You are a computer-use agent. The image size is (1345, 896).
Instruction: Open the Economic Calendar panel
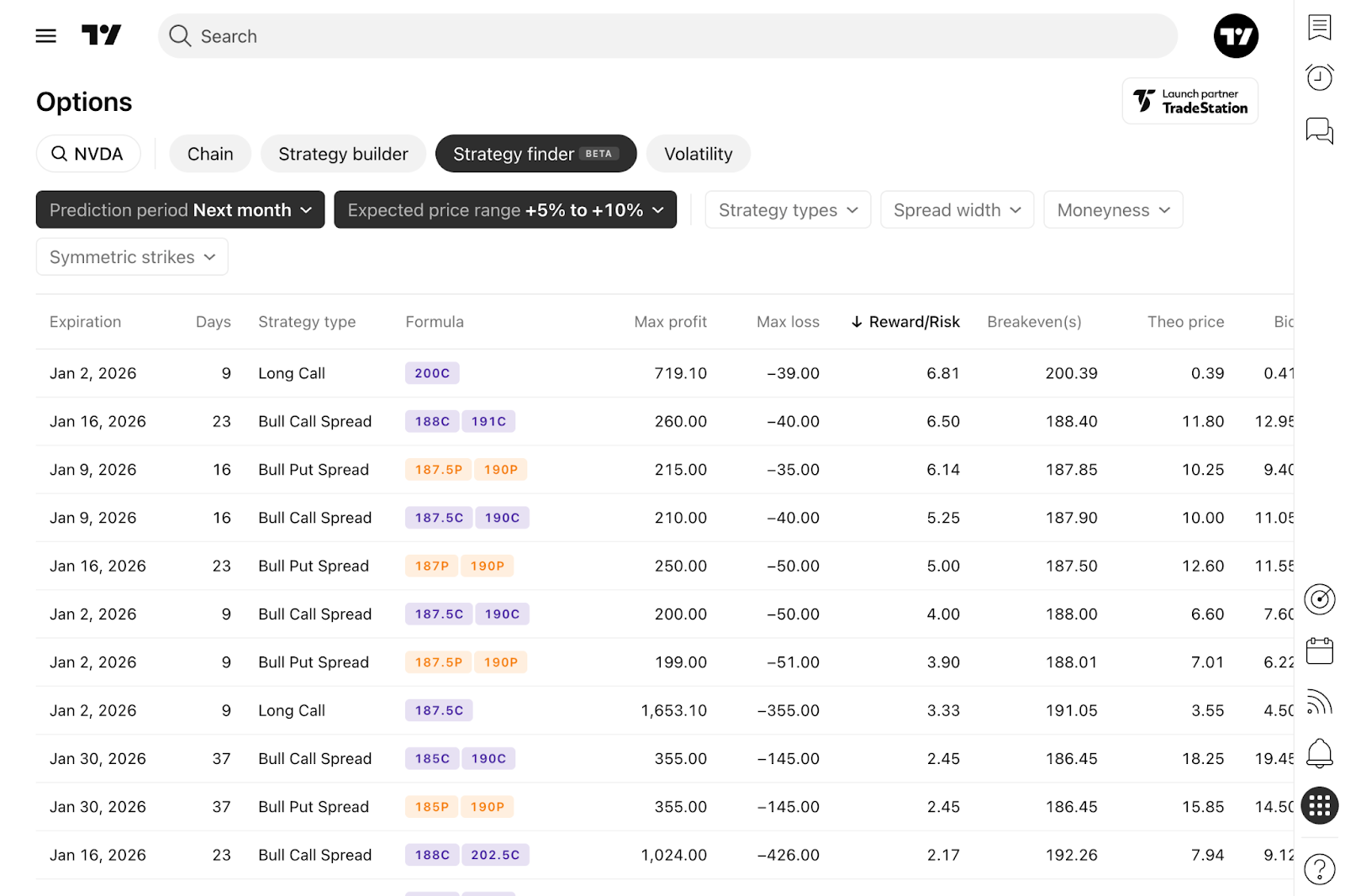pos(1319,651)
